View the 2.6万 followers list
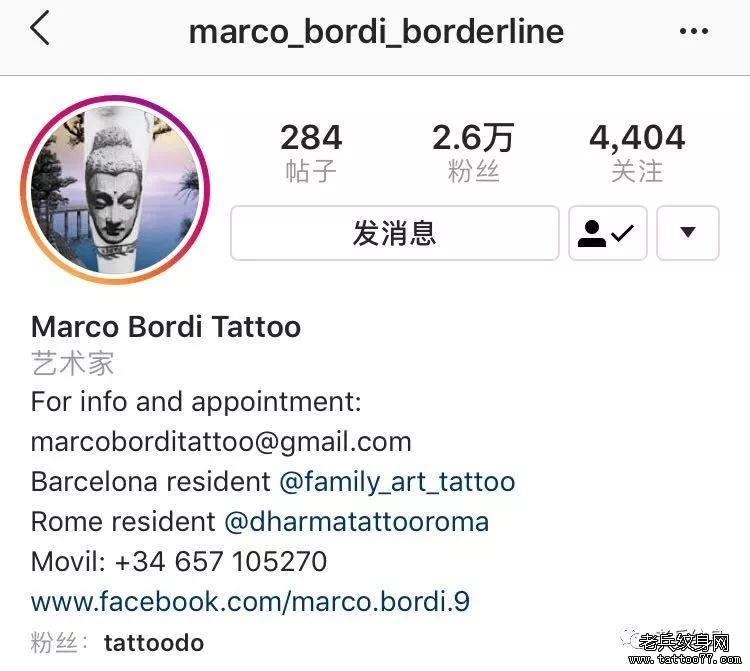Viewport: 750px width, 671px height. [x=473, y=152]
